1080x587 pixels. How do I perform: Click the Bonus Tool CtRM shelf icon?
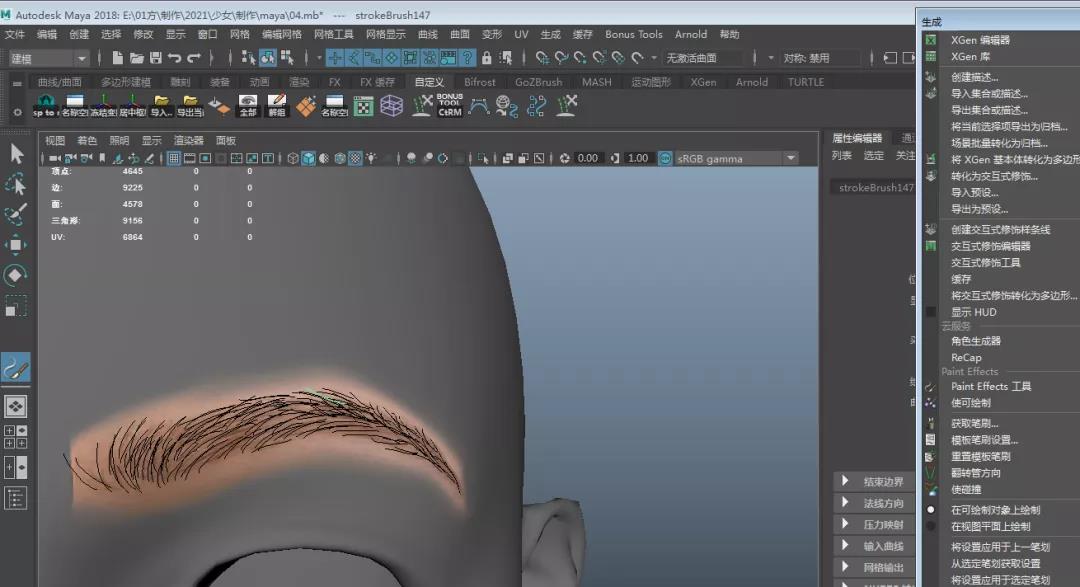[x=450, y=105]
